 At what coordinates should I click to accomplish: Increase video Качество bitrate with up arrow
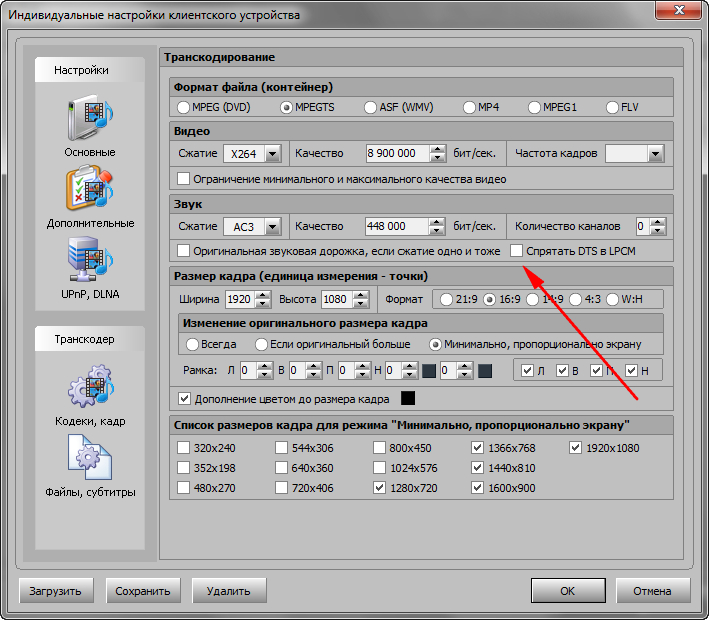437,149
